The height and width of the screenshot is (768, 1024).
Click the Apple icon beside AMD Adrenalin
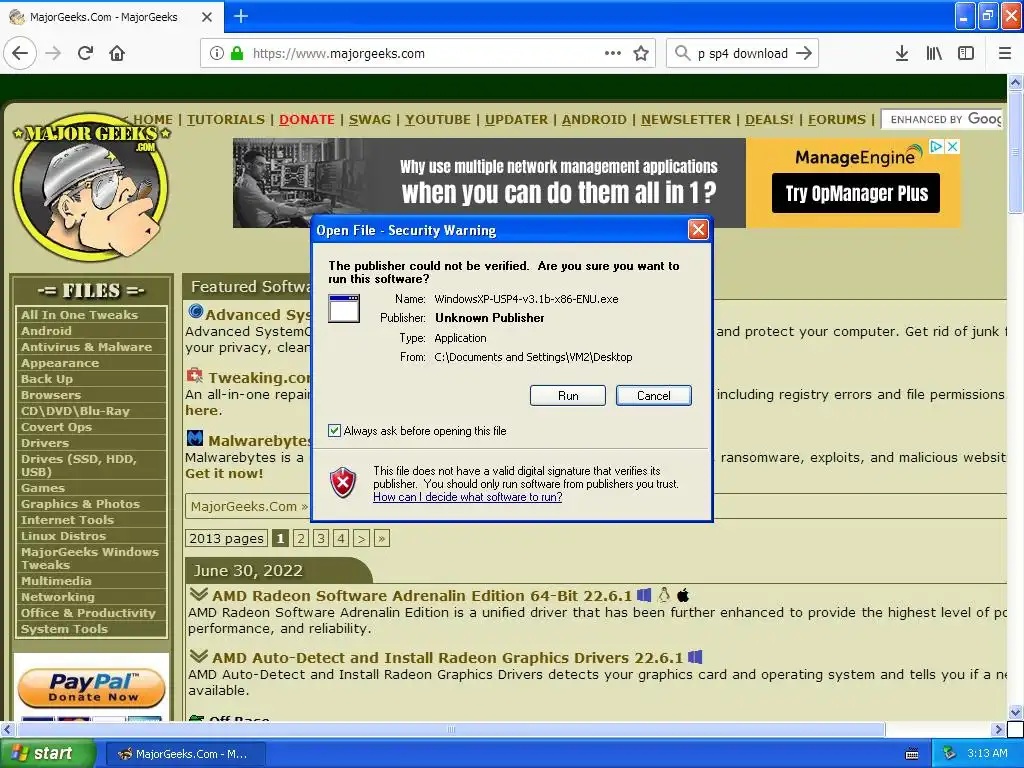683,595
